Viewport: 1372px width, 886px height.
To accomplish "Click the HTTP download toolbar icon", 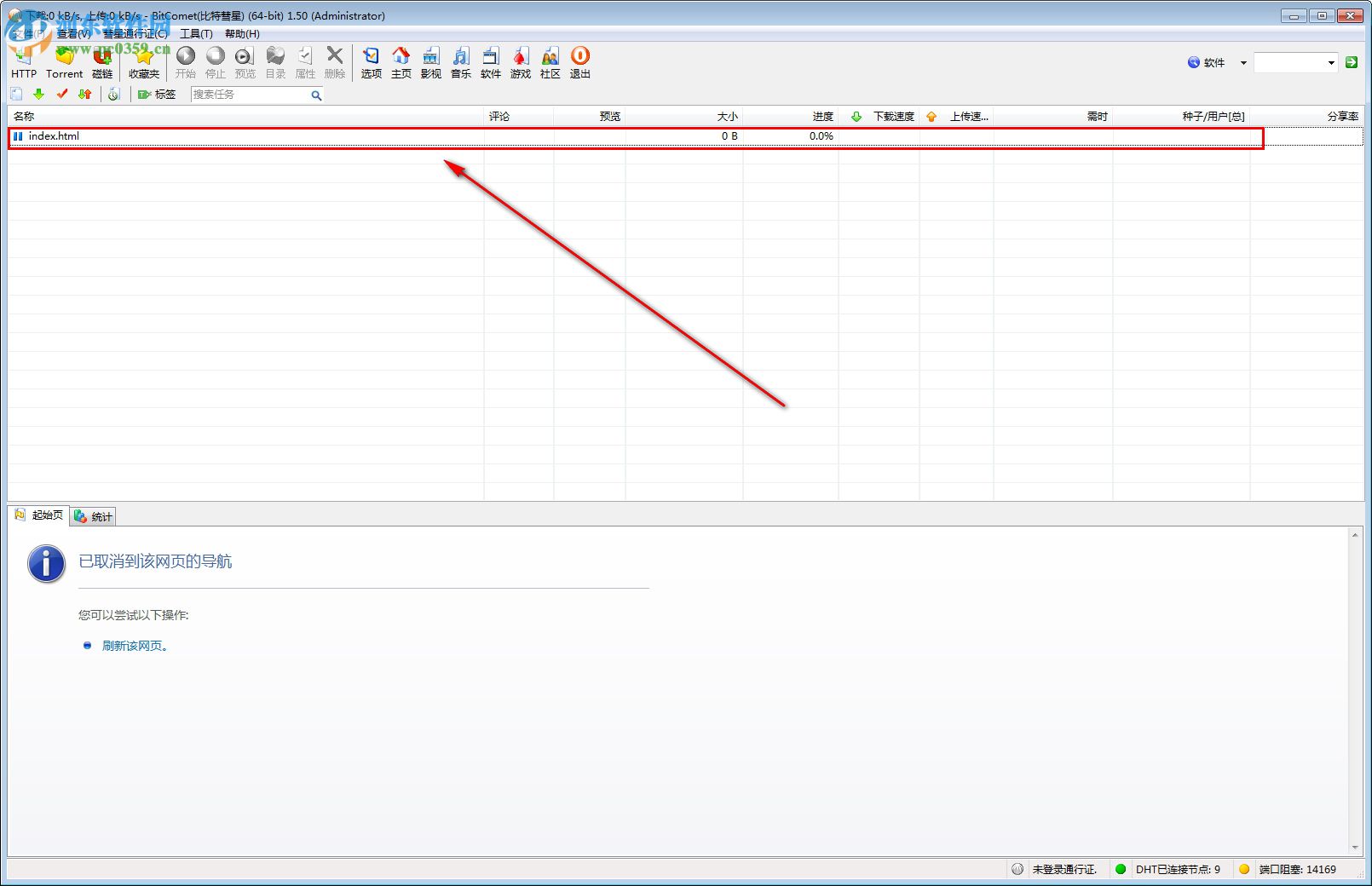I will click(24, 62).
